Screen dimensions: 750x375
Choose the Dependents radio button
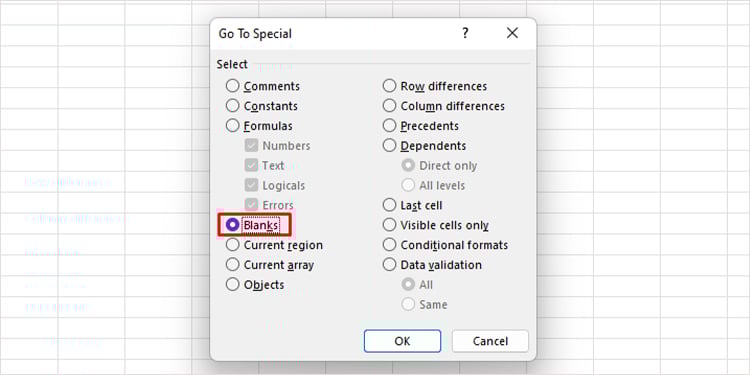click(424, 145)
